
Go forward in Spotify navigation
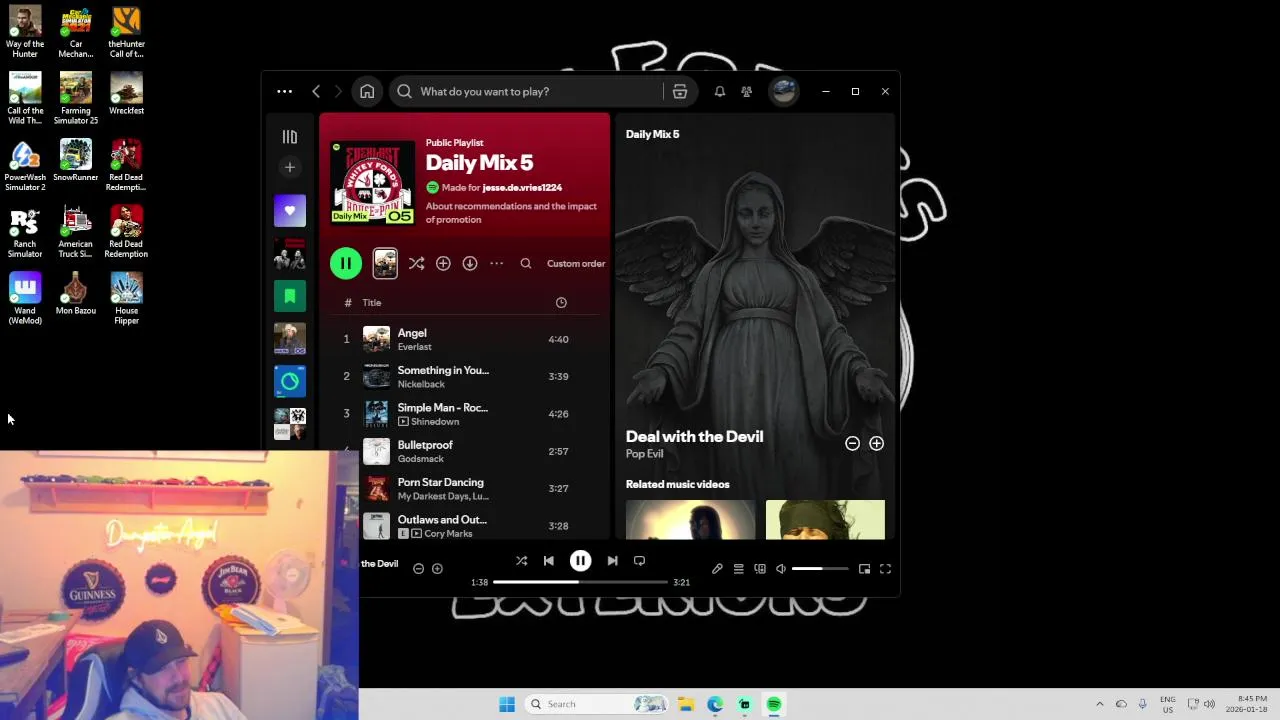click(x=338, y=91)
